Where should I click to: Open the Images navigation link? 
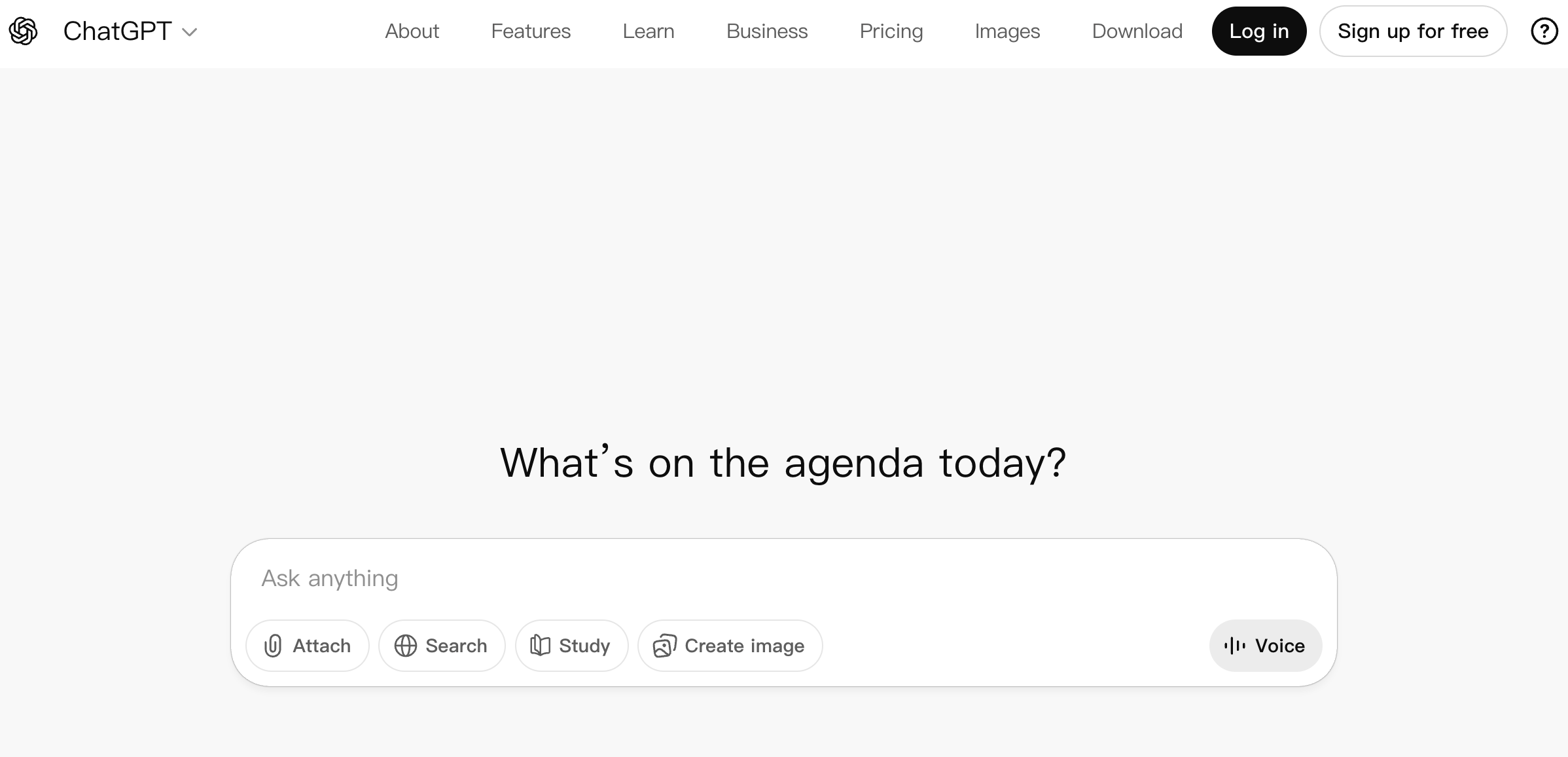click(x=1007, y=31)
